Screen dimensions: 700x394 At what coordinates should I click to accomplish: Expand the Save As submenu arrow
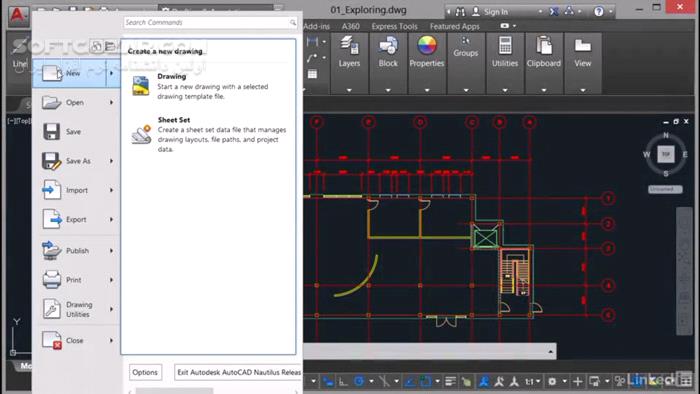(111, 161)
